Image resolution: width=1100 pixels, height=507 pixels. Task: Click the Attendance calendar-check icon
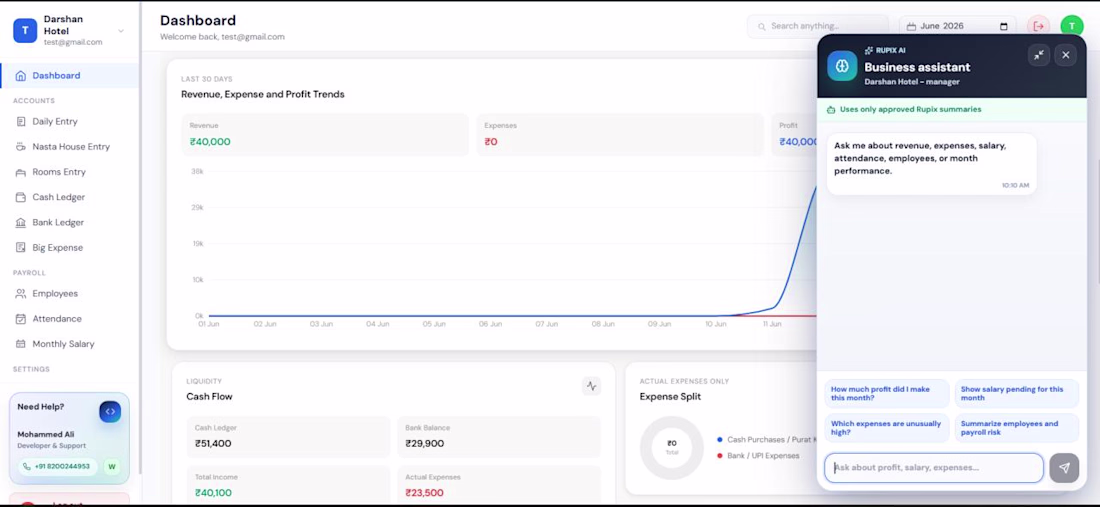(20, 319)
